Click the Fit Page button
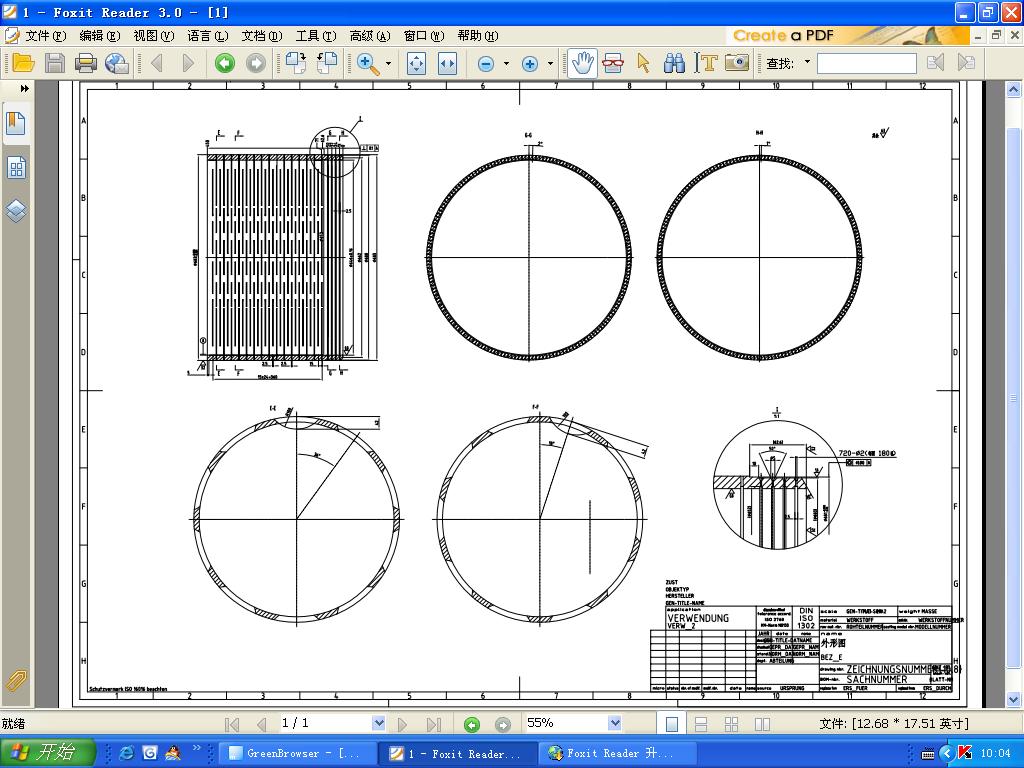 pos(416,63)
